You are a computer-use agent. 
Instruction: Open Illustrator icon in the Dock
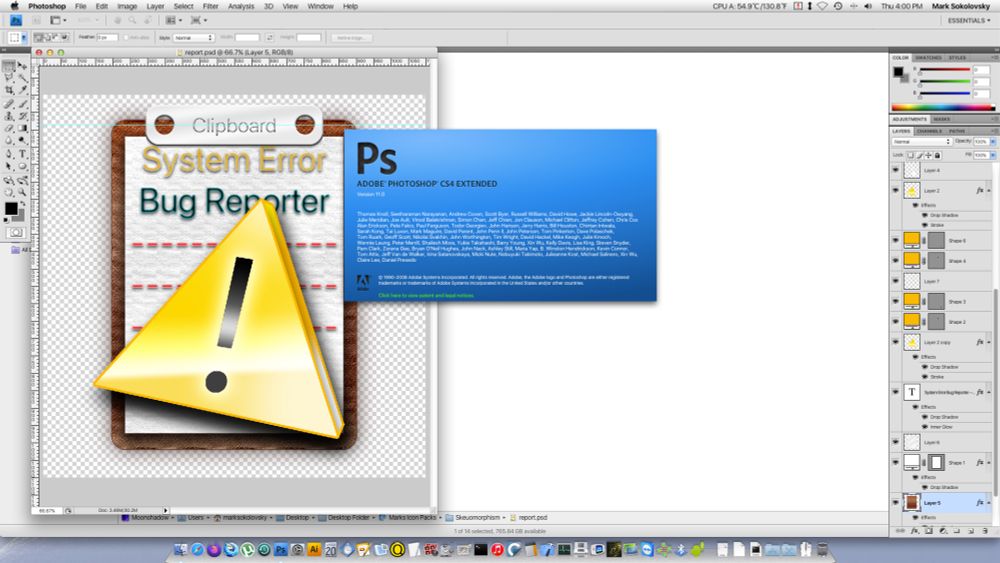[314, 549]
